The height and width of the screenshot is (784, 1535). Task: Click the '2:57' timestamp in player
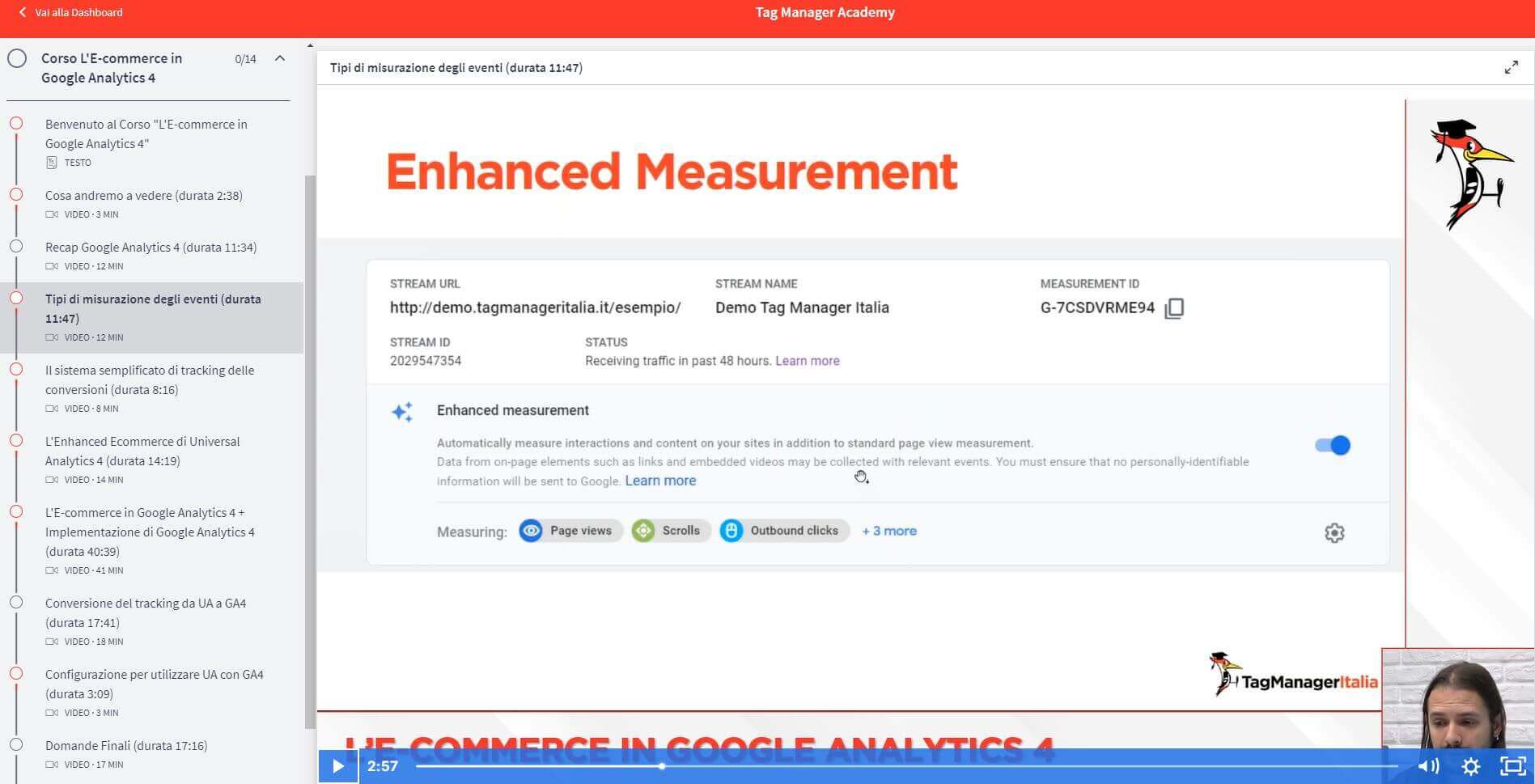[383, 766]
